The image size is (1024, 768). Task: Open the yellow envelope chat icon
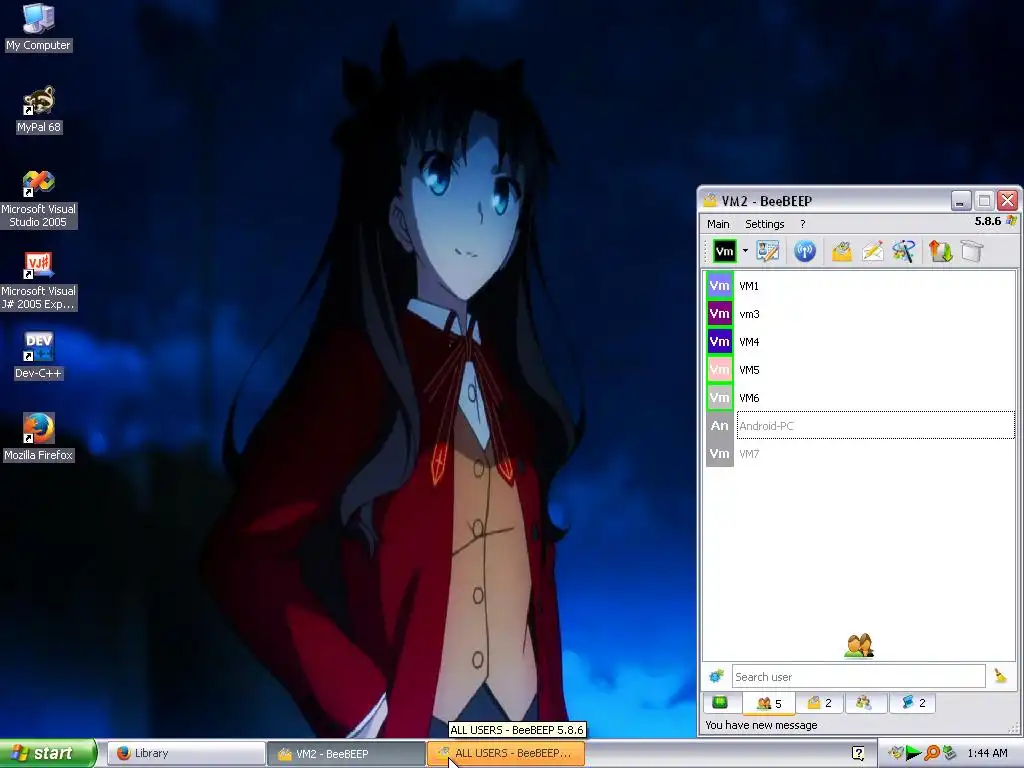click(x=842, y=251)
